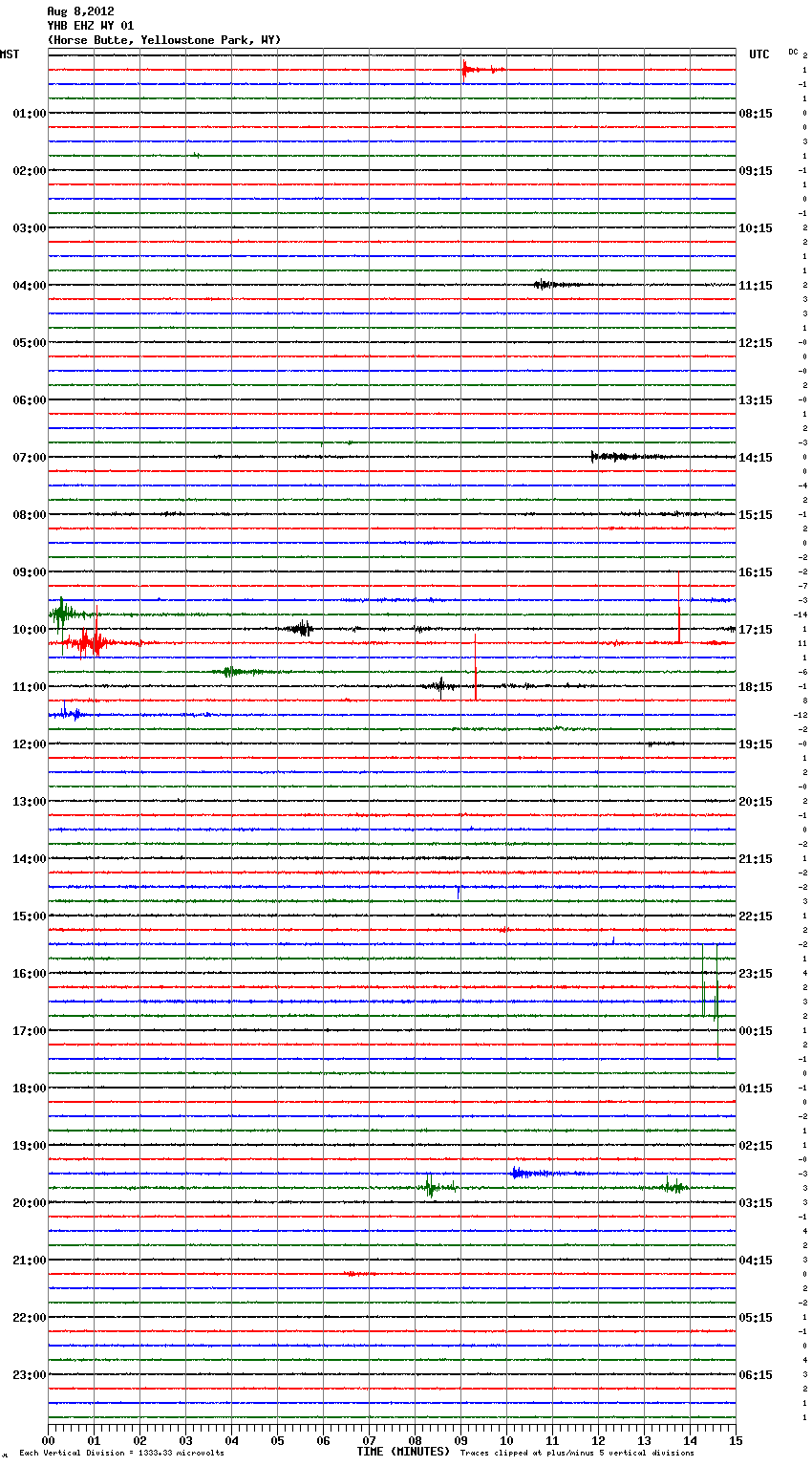812x1466 pixels.
Task: Select the 04:00 MST time label
Action: [x=29, y=286]
